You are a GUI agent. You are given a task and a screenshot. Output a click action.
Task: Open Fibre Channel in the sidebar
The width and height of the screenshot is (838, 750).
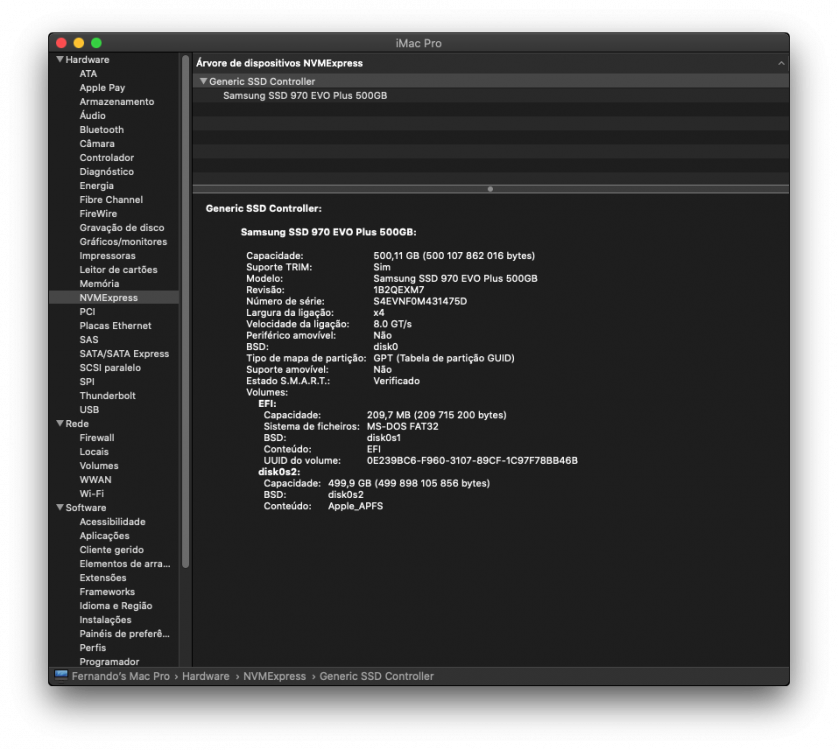(111, 199)
